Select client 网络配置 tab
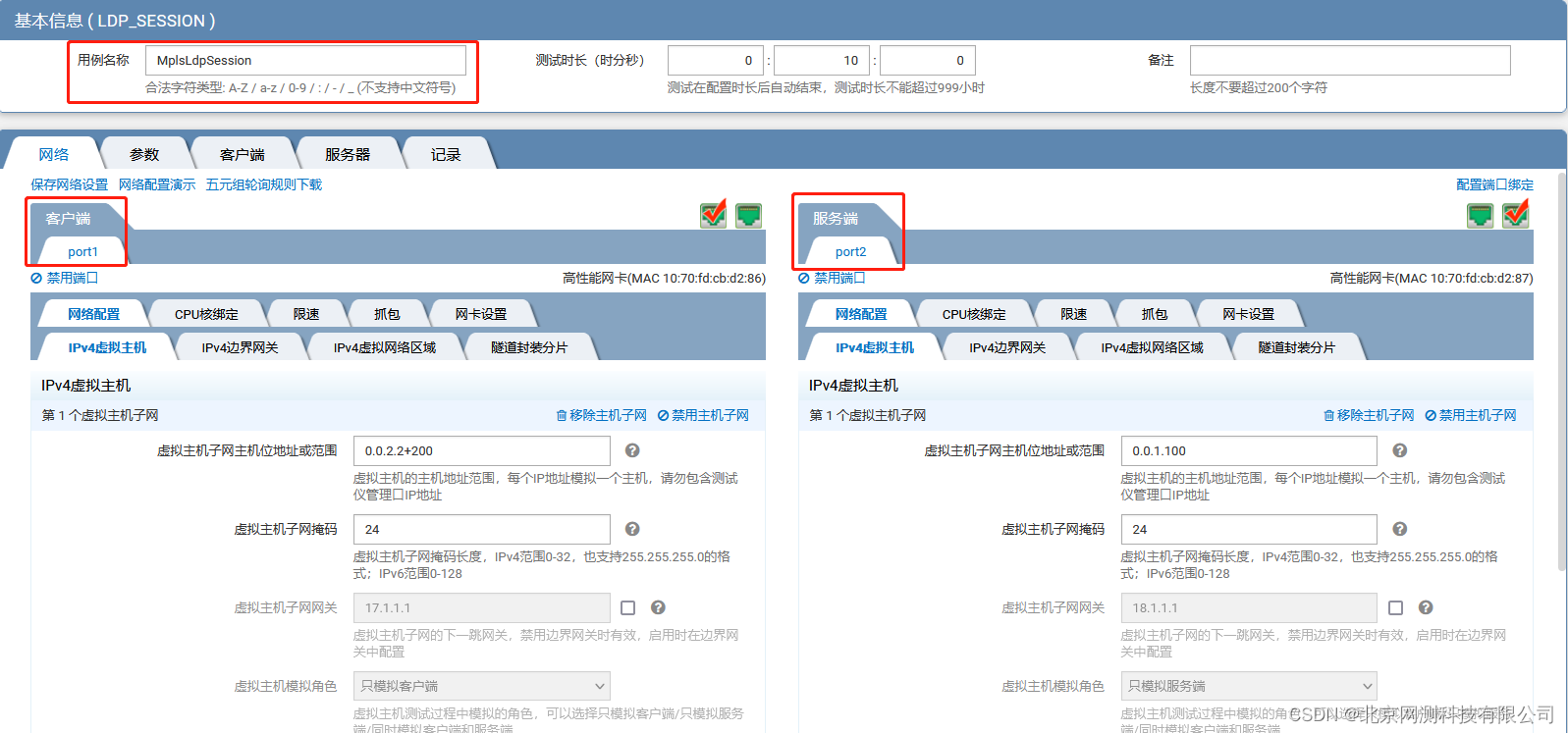This screenshot has height=733, width=1568. point(93,314)
